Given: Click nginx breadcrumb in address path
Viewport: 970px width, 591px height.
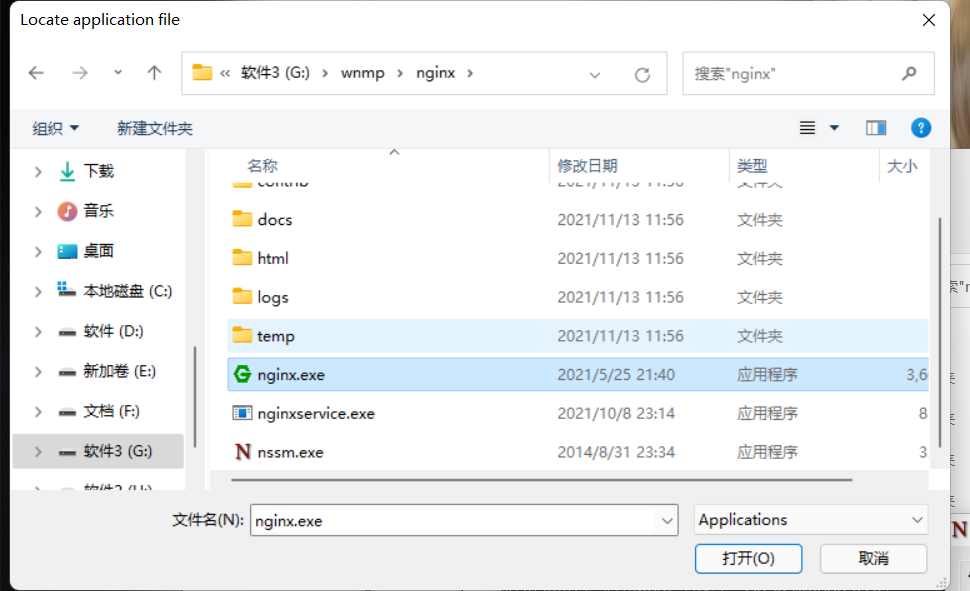Looking at the screenshot, I should pyautogui.click(x=436, y=73).
